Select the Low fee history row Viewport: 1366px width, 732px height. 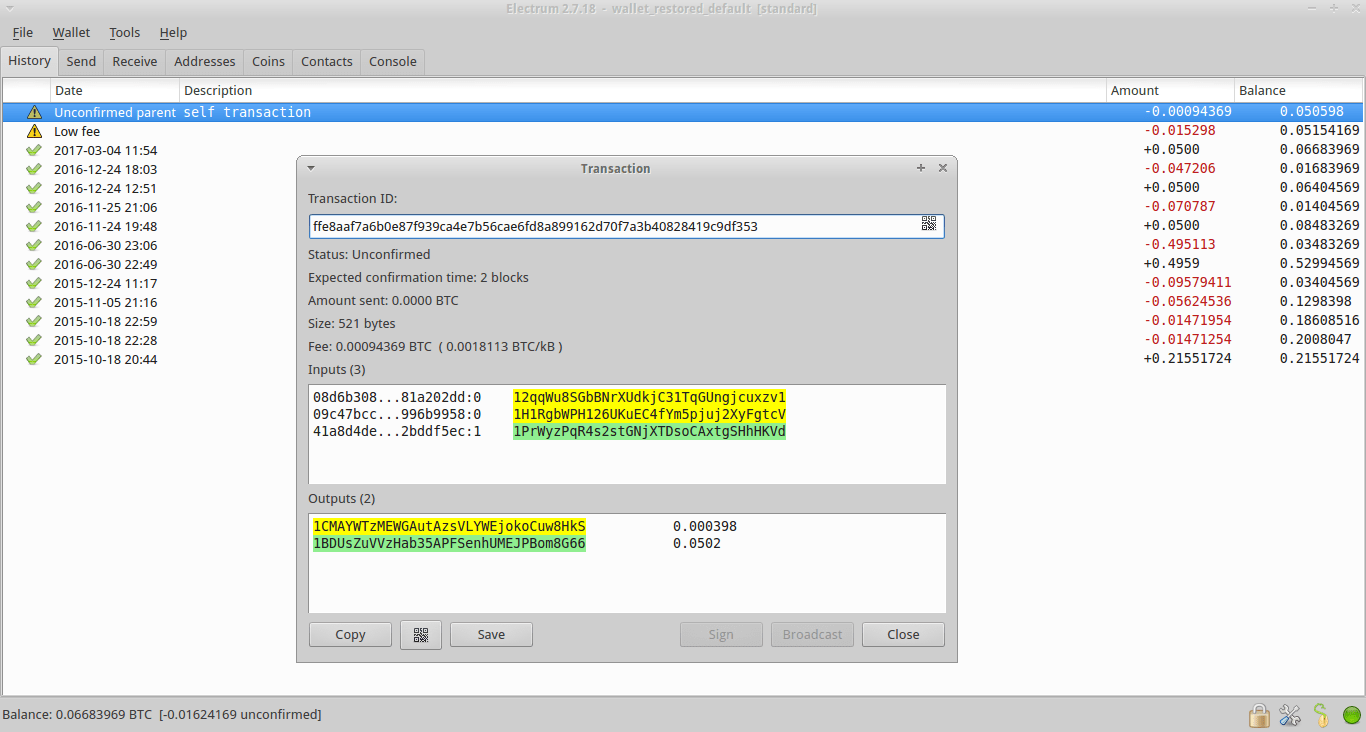(683, 131)
